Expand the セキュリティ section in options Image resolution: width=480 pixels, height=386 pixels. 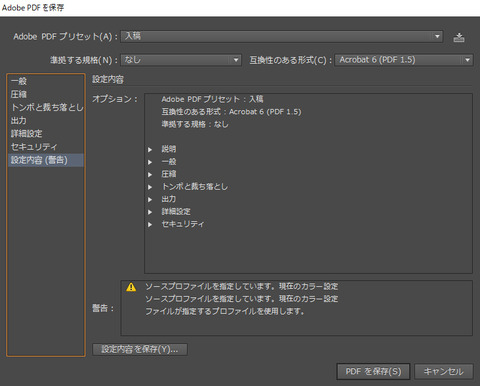150,224
